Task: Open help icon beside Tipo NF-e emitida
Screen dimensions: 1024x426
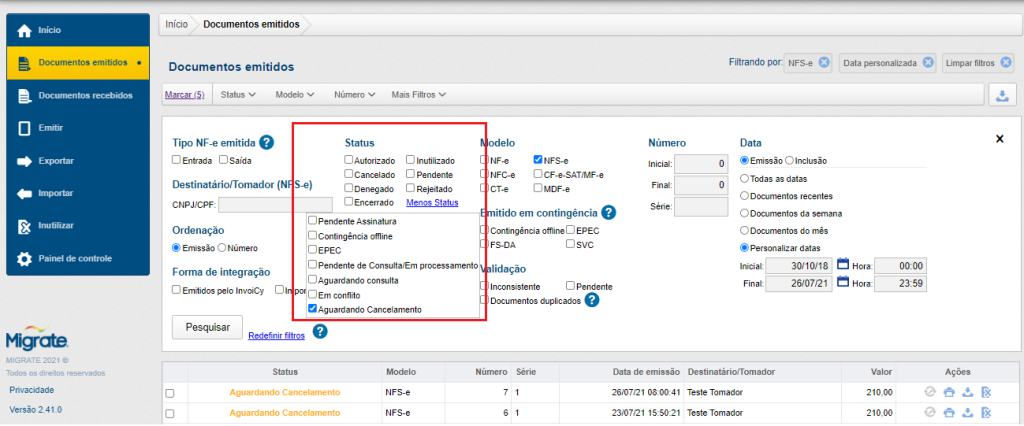Action: (266, 143)
